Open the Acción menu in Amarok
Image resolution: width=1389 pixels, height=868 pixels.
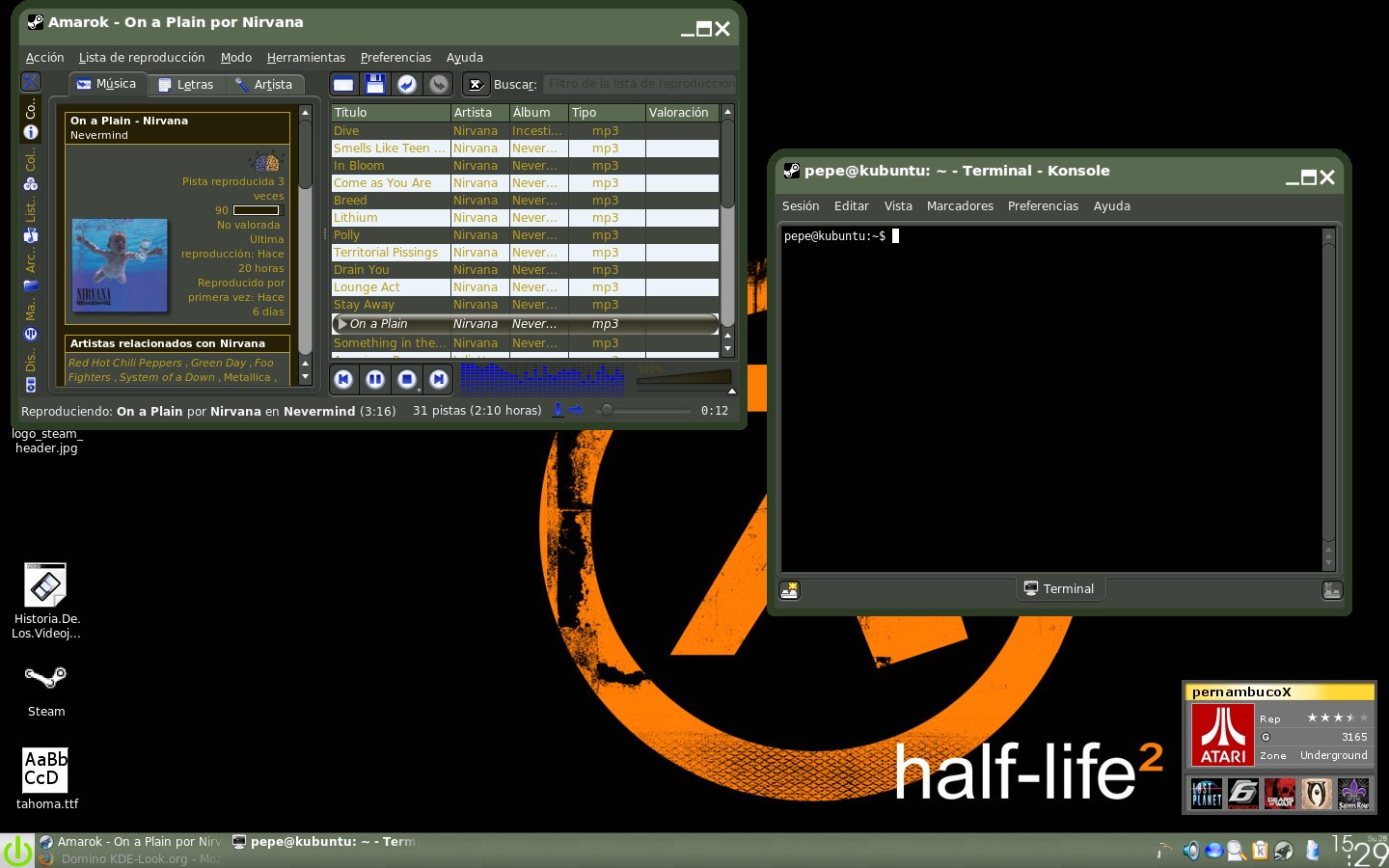click(44, 58)
